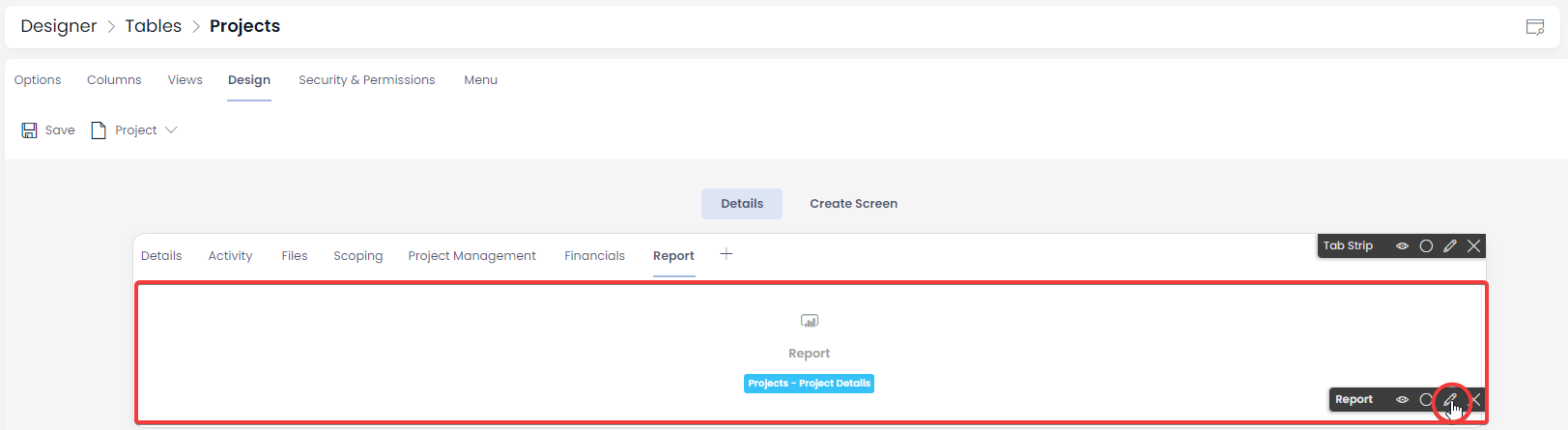The image size is (1568, 430).
Task: Click the Create Screen button
Action: tap(854, 204)
